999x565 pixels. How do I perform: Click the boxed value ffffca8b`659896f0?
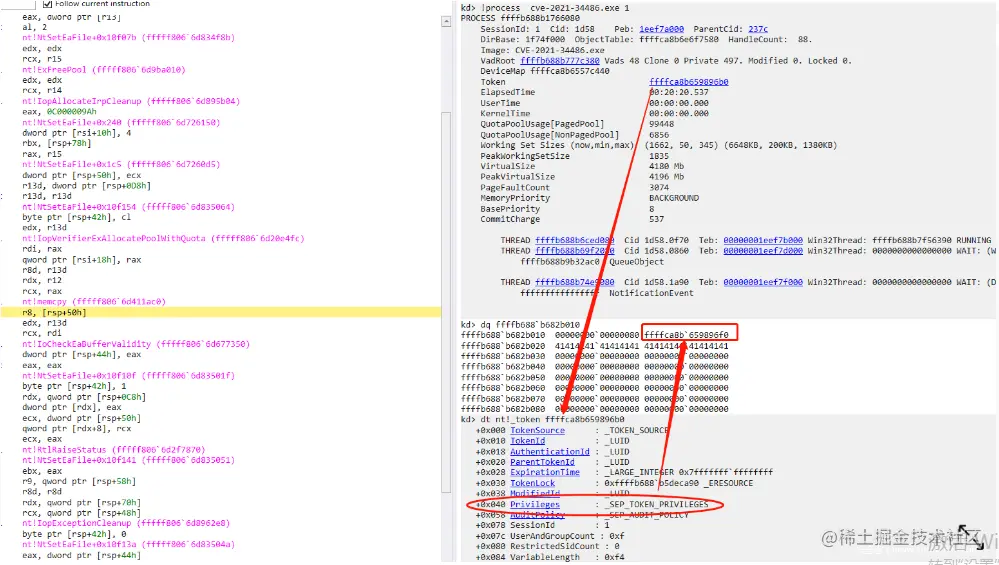(689, 334)
